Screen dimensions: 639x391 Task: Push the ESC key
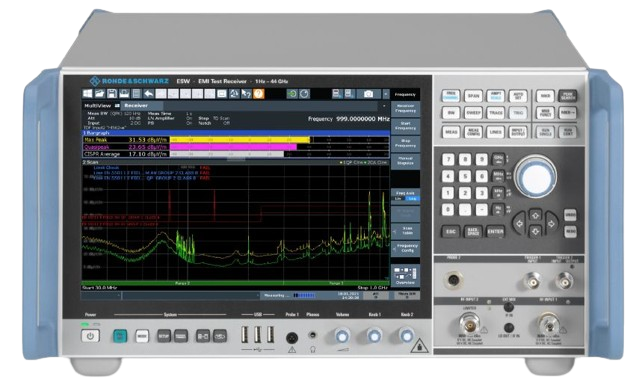[x=450, y=232]
